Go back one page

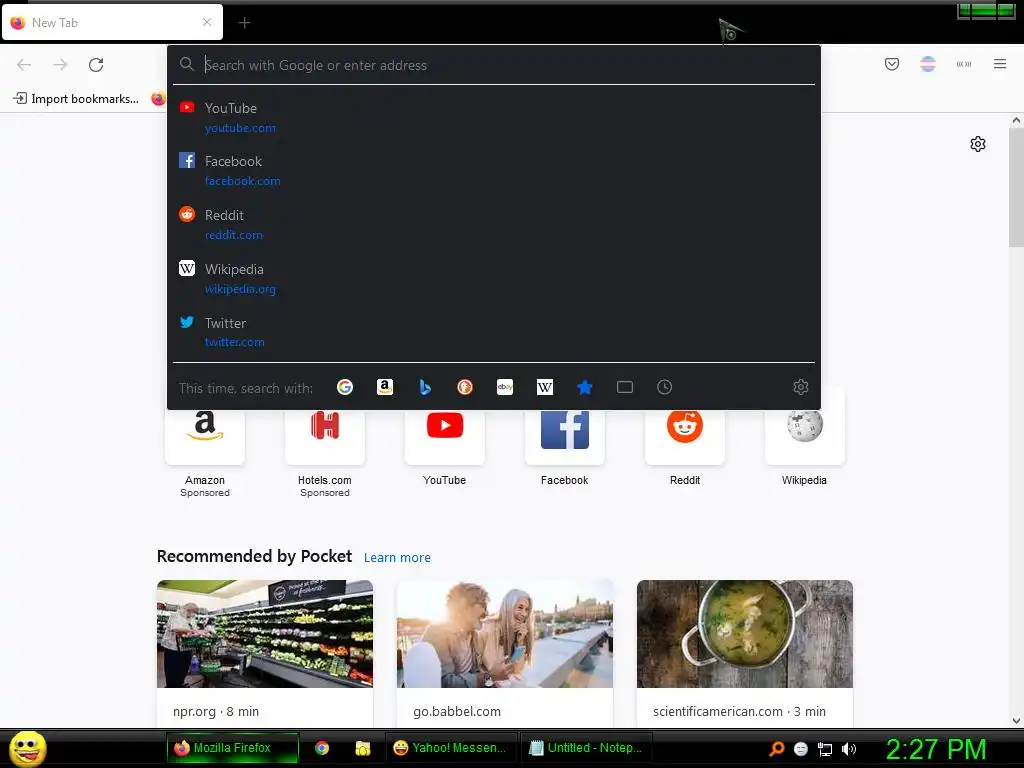[x=24, y=65]
